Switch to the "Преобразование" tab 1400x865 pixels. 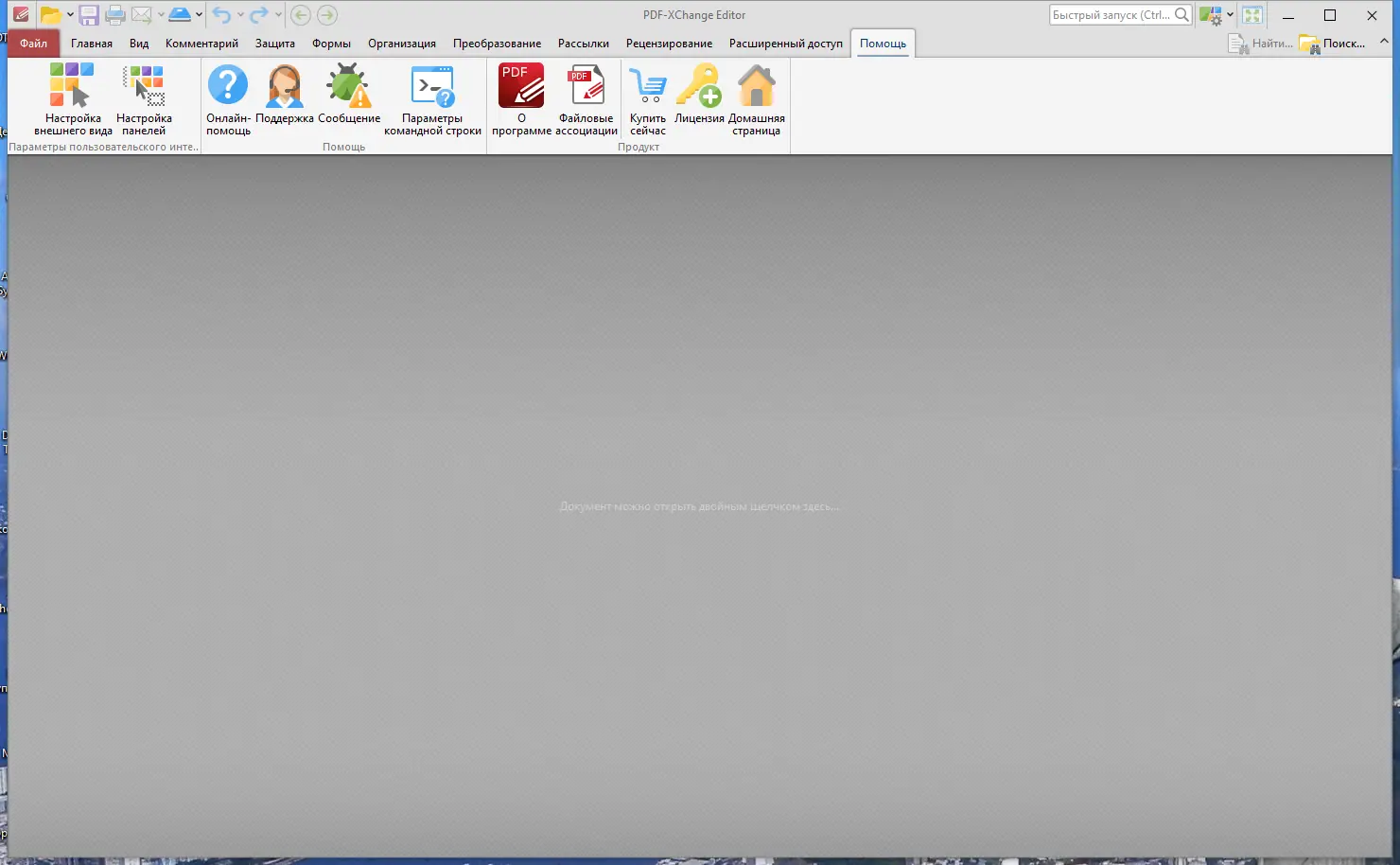(x=497, y=44)
